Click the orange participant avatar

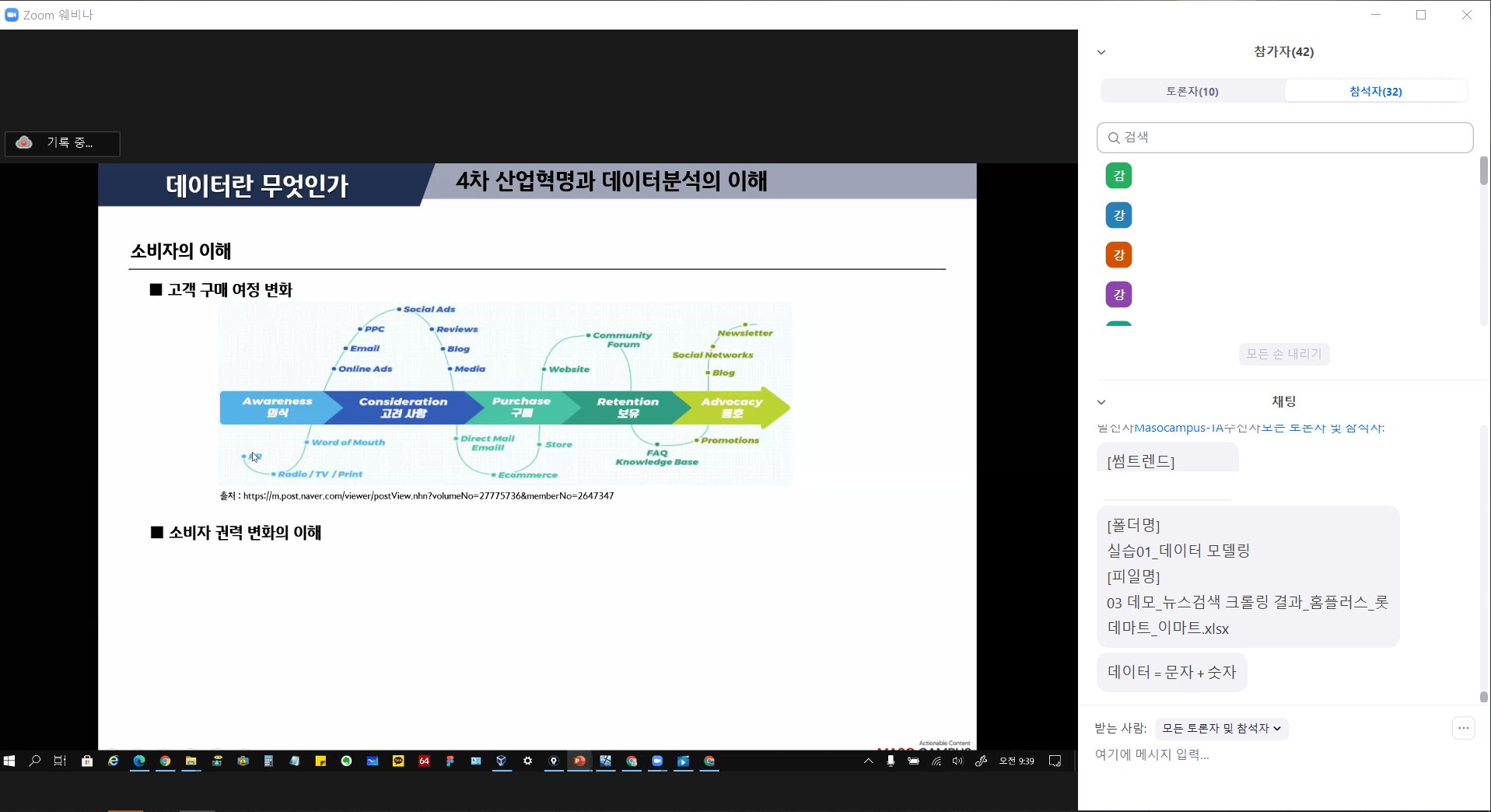(x=1118, y=255)
